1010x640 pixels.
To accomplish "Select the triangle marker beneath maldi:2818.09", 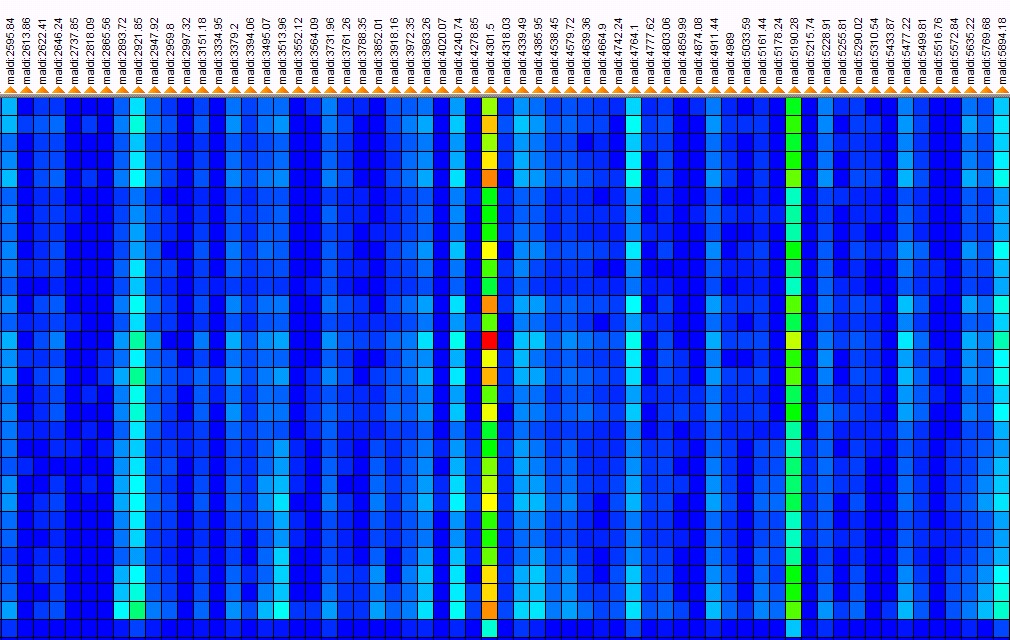I will pyautogui.click(x=90, y=90).
